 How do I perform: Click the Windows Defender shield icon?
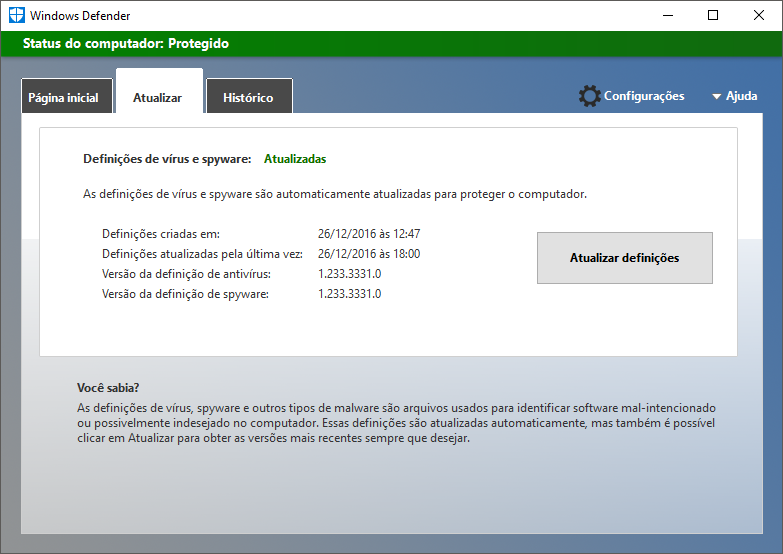(x=16, y=15)
